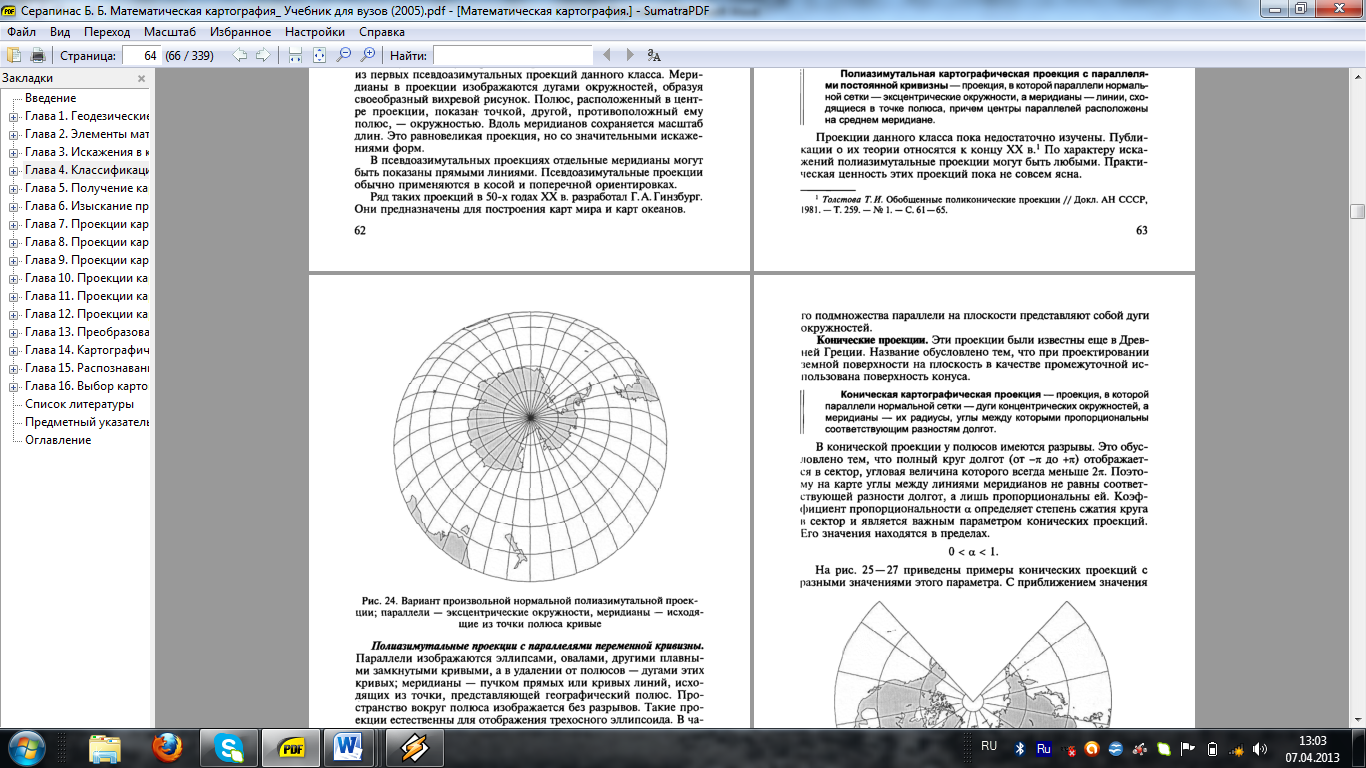Click the volume speaker tray icon
1366x768 pixels.
tap(1259, 748)
